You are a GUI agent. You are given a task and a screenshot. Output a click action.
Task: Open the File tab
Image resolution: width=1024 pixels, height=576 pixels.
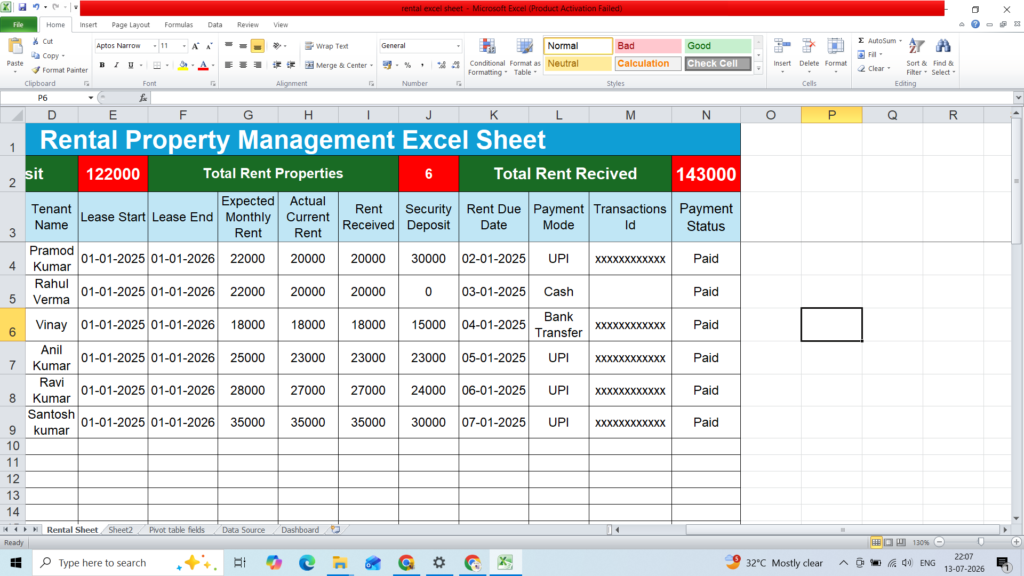tap(18, 25)
